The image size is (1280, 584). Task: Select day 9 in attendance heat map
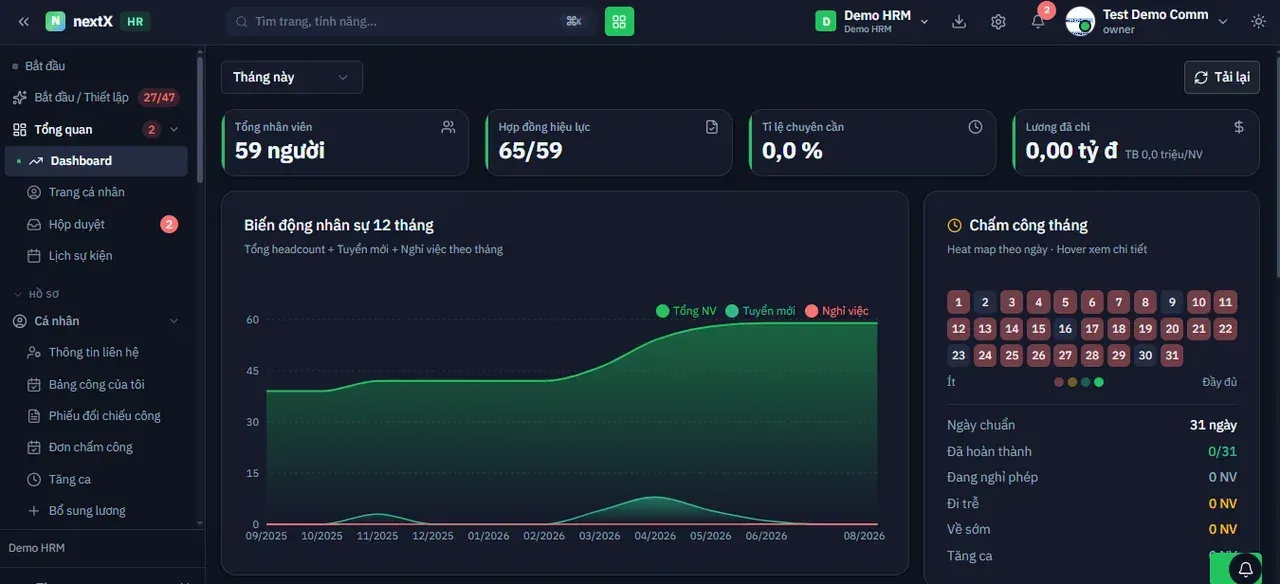coord(1172,302)
